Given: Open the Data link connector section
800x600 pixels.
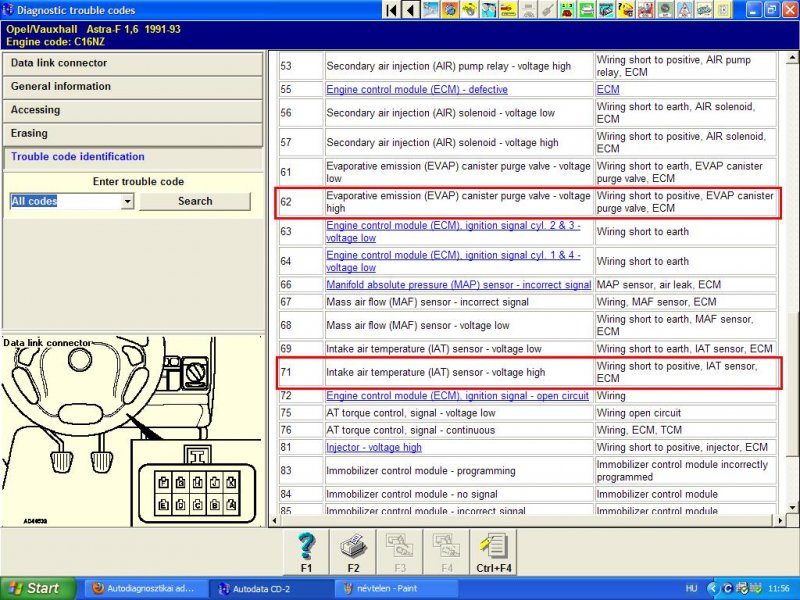Looking at the screenshot, I should coord(133,63).
